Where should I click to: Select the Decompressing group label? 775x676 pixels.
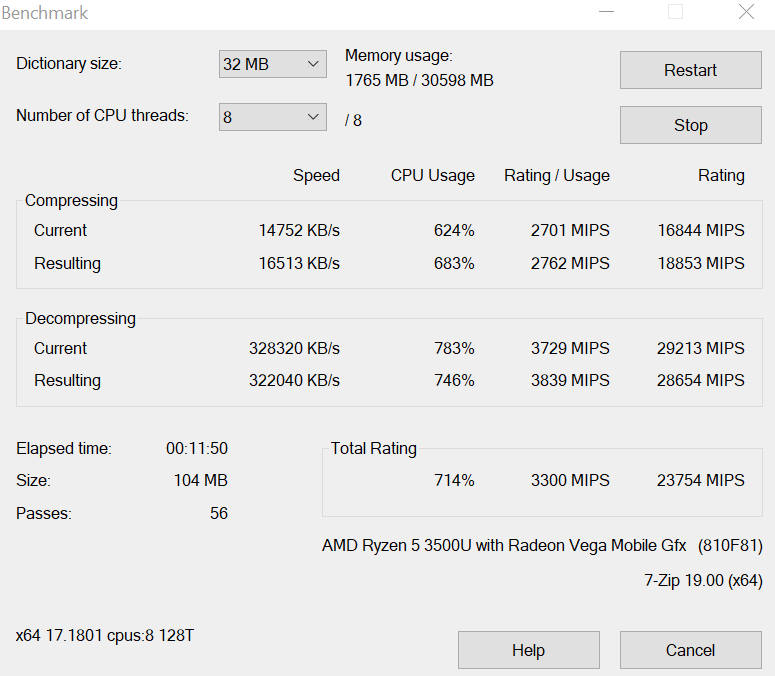click(80, 318)
